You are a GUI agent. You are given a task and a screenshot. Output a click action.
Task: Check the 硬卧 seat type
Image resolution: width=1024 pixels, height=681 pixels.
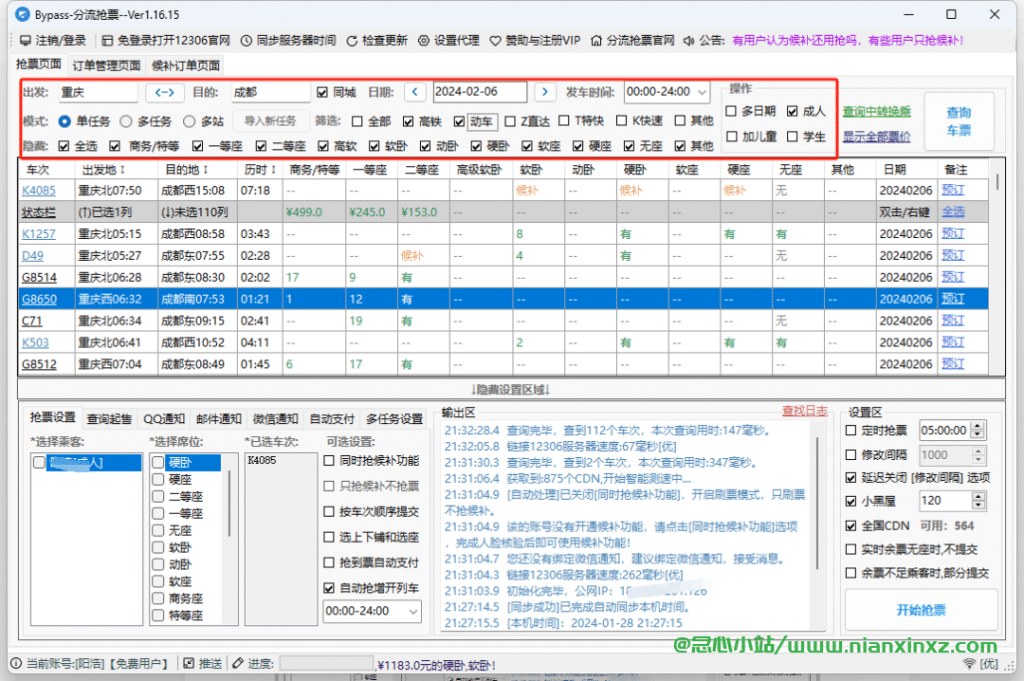pyautogui.click(x=158, y=462)
